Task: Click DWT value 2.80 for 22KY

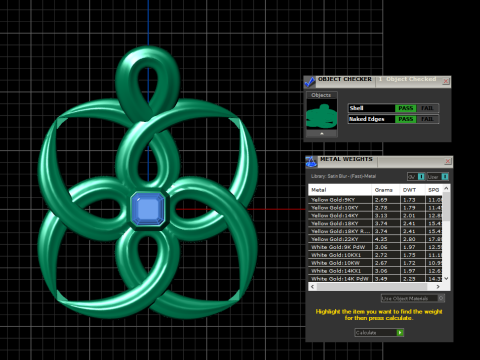Action: tap(409, 239)
